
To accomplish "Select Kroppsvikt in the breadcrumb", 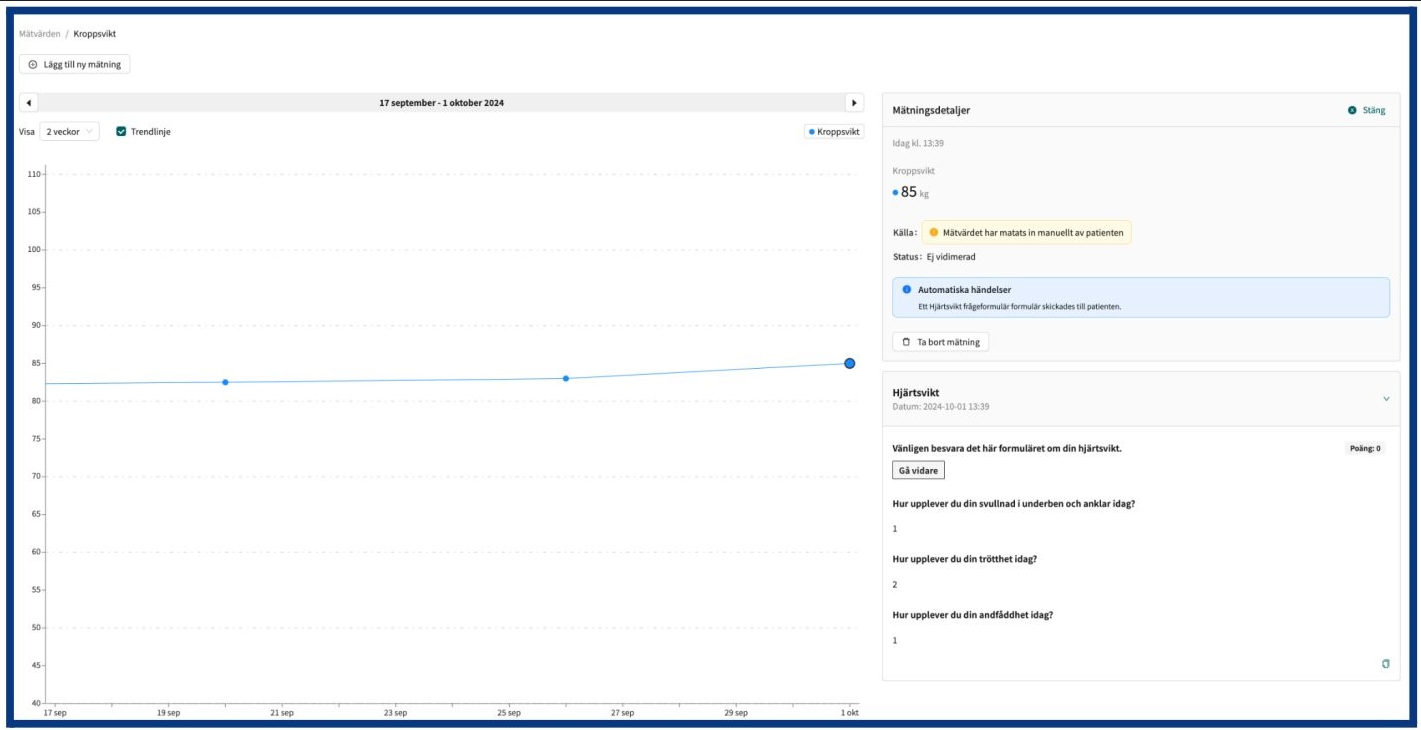I will click(95, 34).
